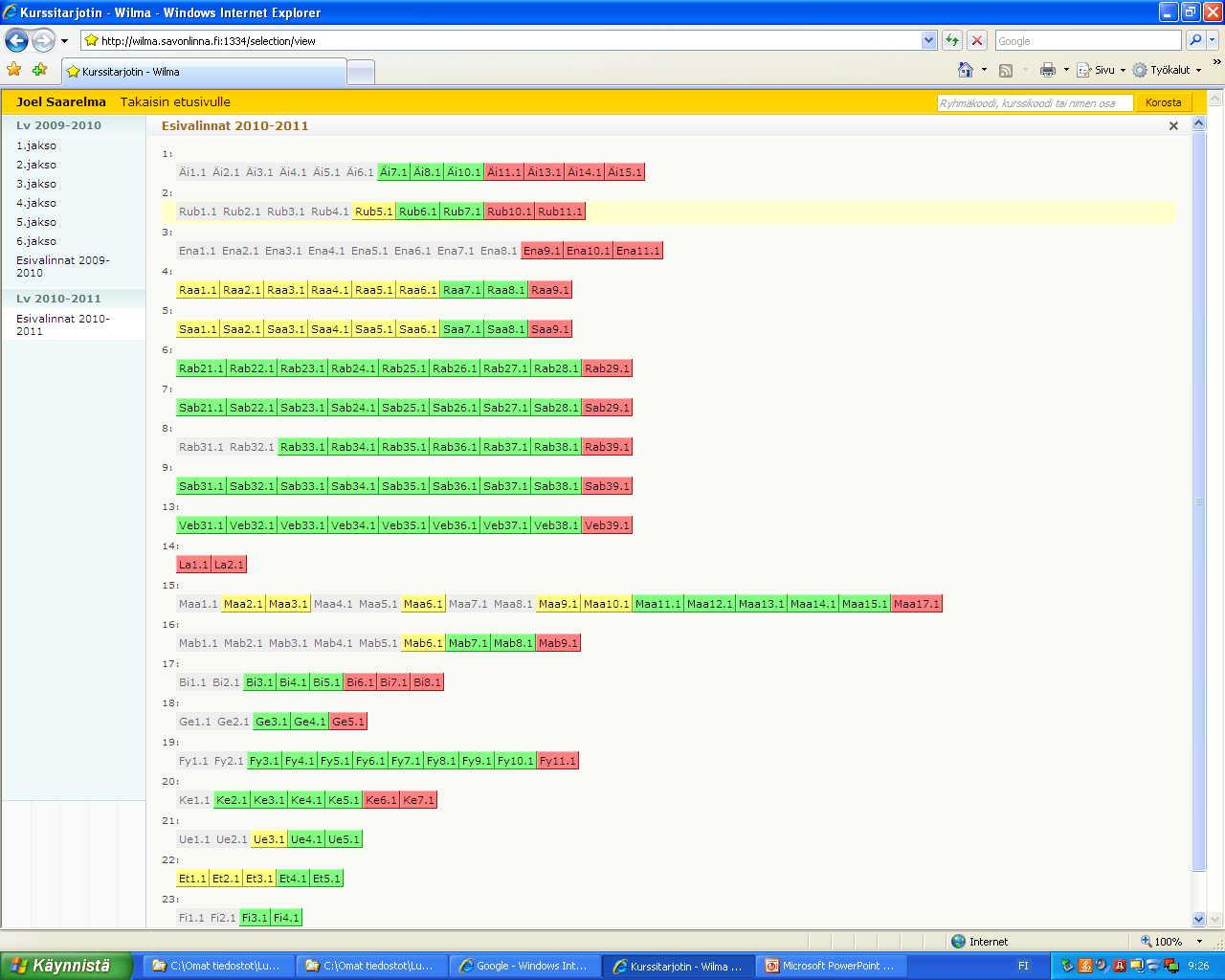This screenshot has width=1225, height=980.
Task: Click the Stop loading red X icon
Action: (977, 40)
